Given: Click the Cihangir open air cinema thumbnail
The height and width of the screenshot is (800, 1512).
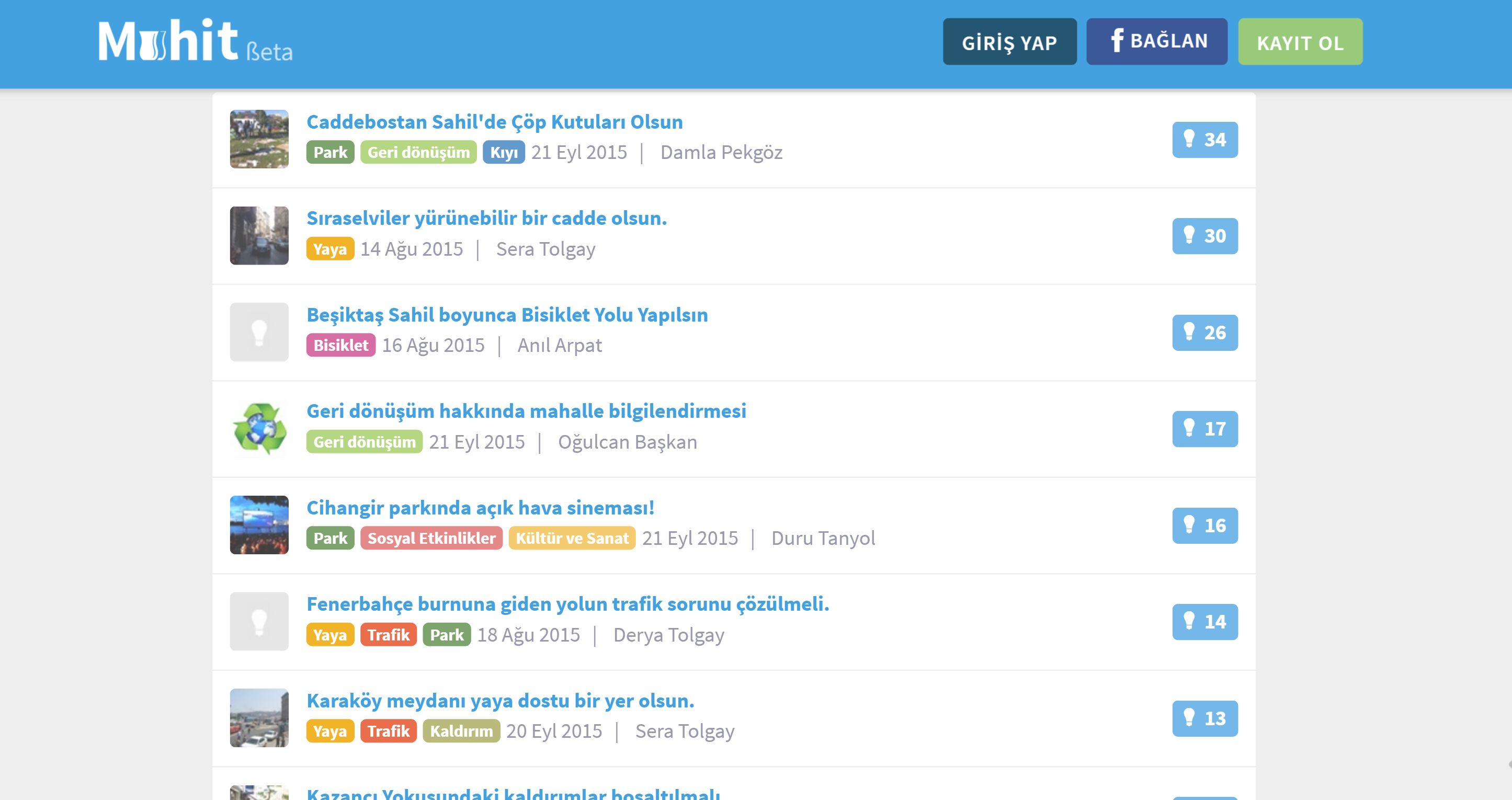Looking at the screenshot, I should [259, 525].
